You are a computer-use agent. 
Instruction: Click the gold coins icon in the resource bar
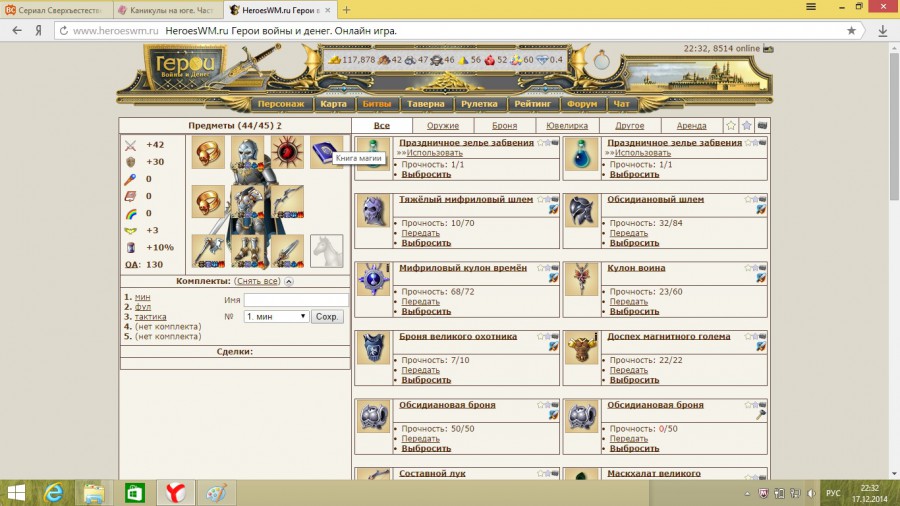pyautogui.click(x=334, y=60)
